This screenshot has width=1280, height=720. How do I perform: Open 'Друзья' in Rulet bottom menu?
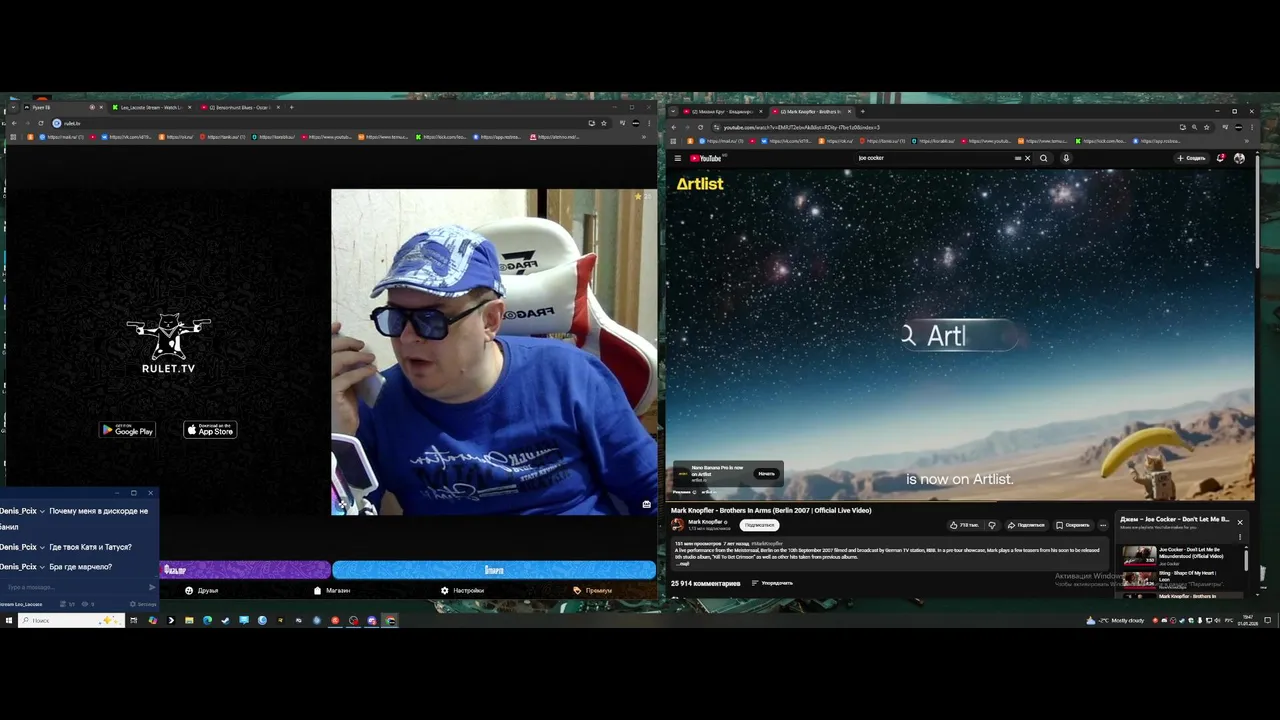pyautogui.click(x=201, y=591)
